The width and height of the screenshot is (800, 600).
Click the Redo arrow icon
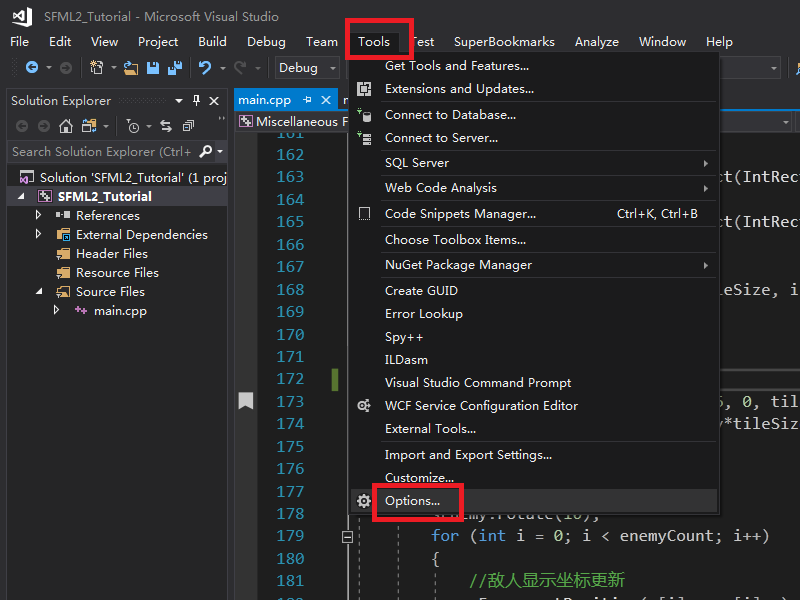point(240,67)
